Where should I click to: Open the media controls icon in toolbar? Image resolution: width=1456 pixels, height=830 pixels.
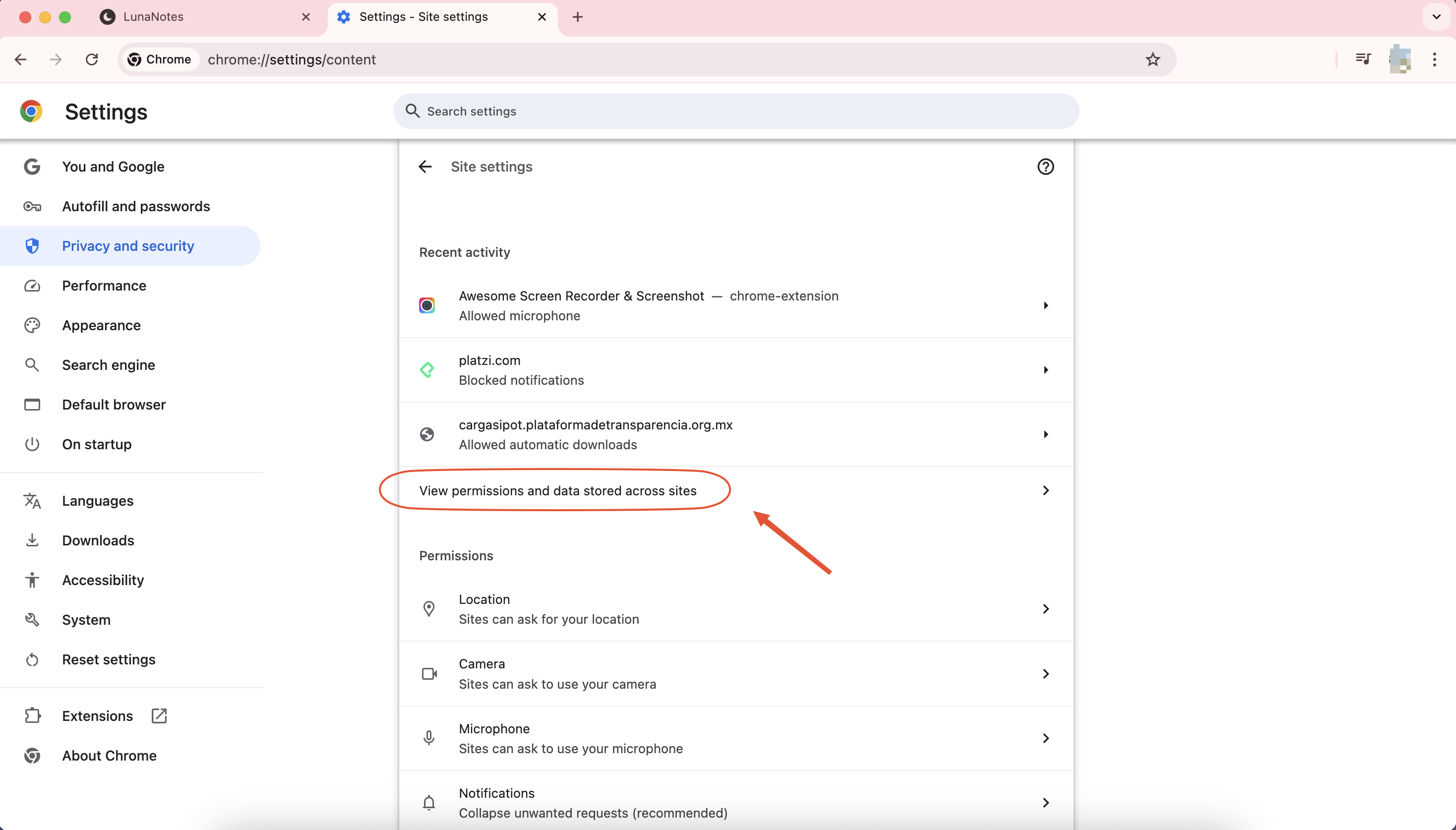[1363, 59]
